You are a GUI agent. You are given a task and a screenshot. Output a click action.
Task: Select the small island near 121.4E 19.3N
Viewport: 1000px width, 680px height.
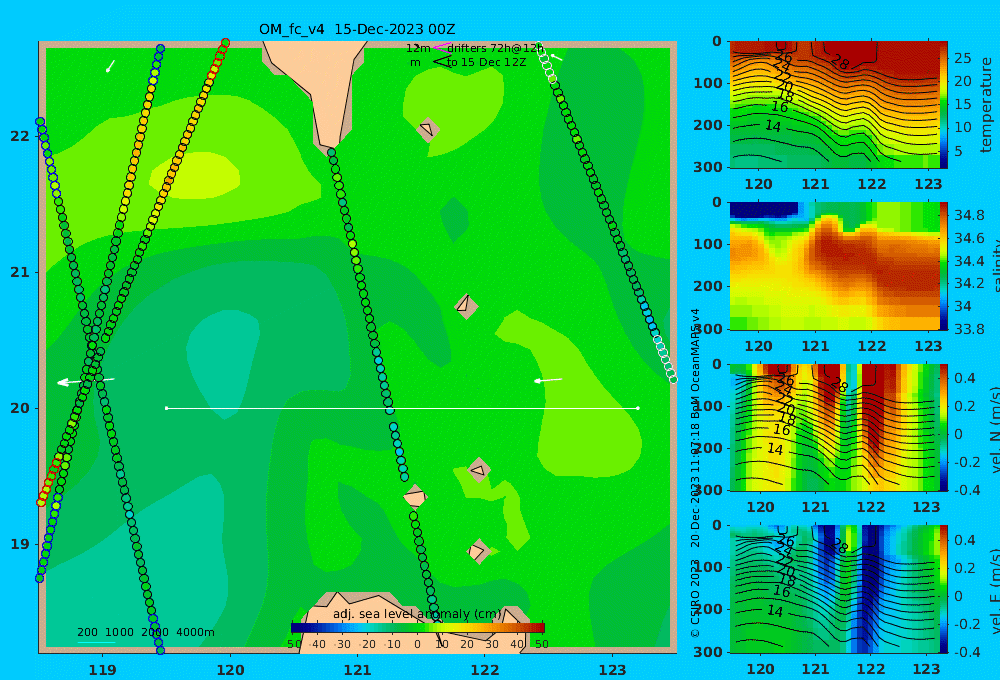(415, 497)
